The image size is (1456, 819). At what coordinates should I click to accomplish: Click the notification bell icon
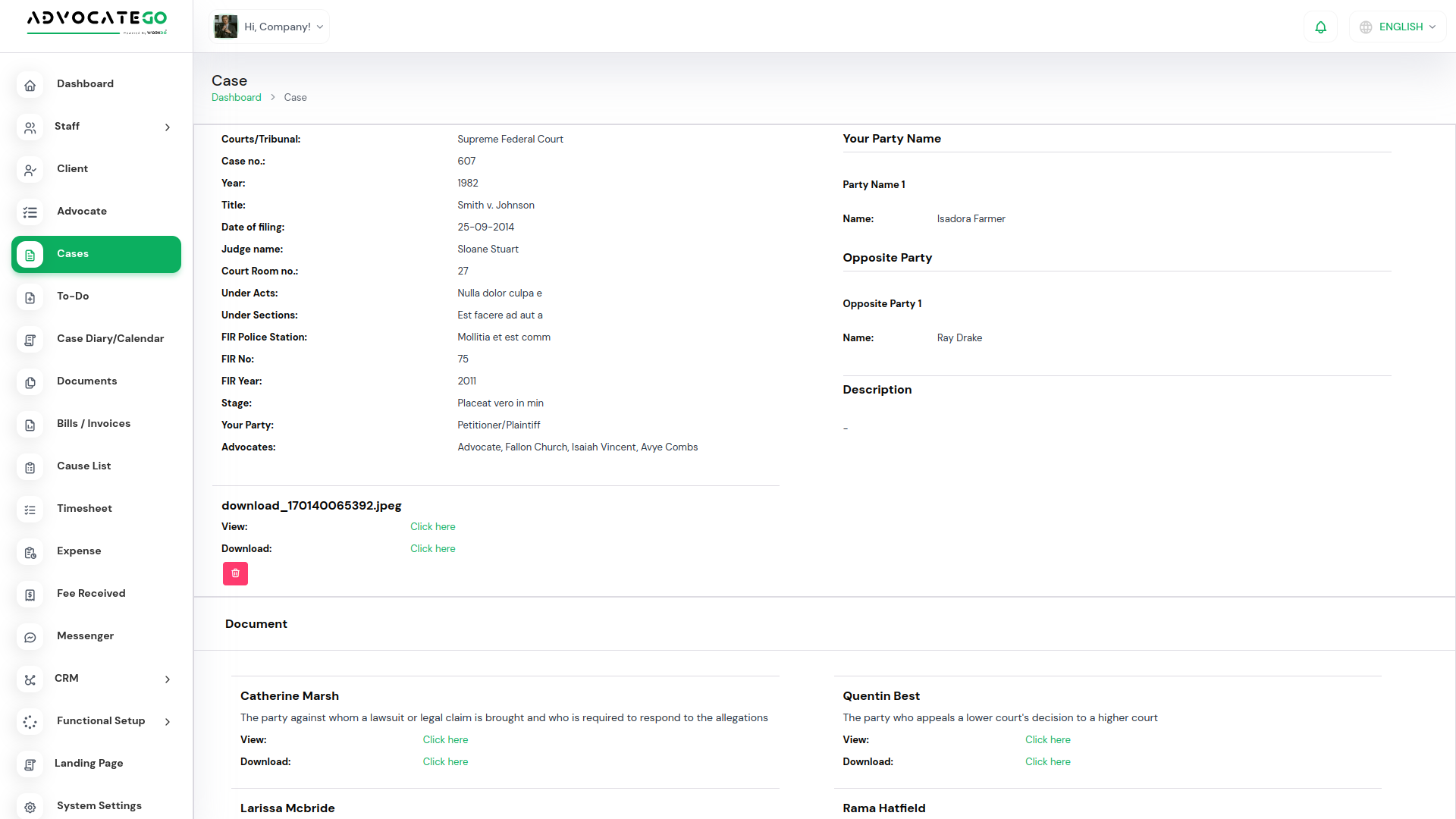coord(1320,27)
